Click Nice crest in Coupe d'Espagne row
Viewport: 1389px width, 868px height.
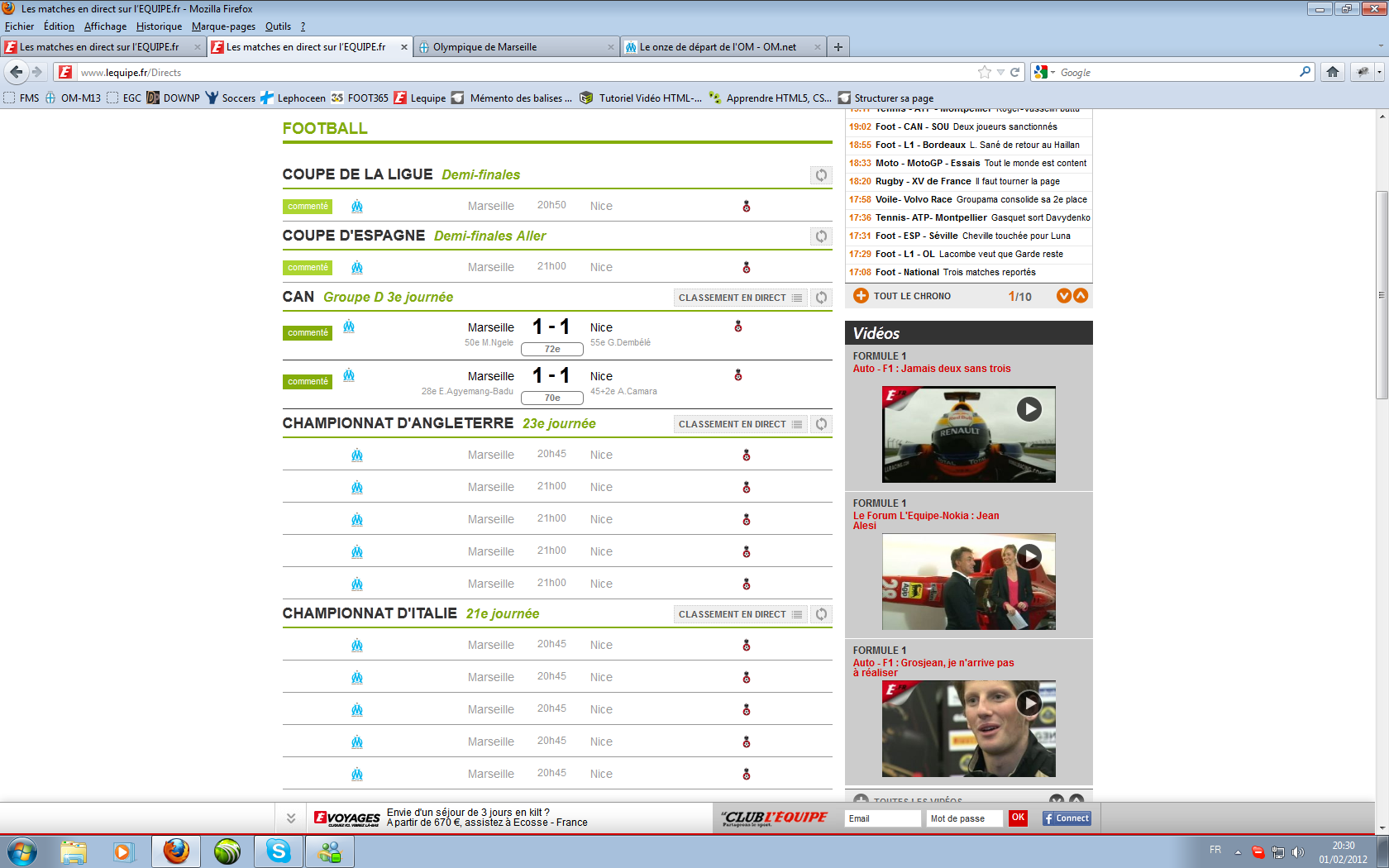click(747, 267)
